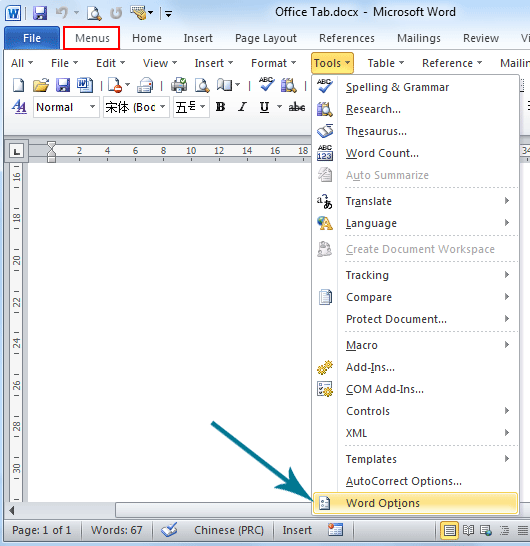Click the macro recording icon in the status bar
Viewport: 530px width, 546px height.
click(335, 530)
